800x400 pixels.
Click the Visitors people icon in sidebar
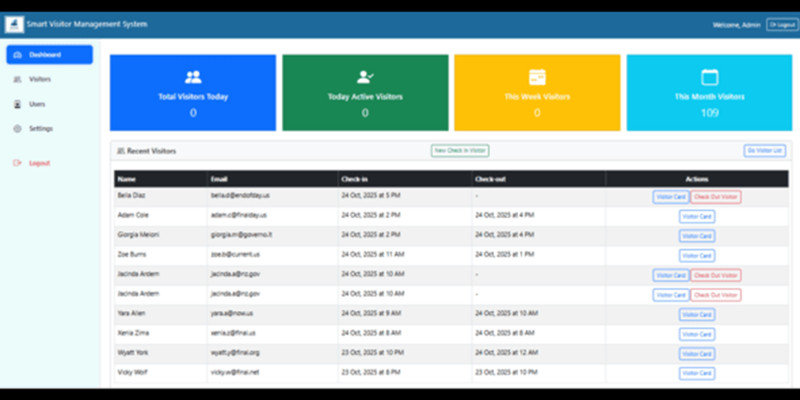(17, 79)
